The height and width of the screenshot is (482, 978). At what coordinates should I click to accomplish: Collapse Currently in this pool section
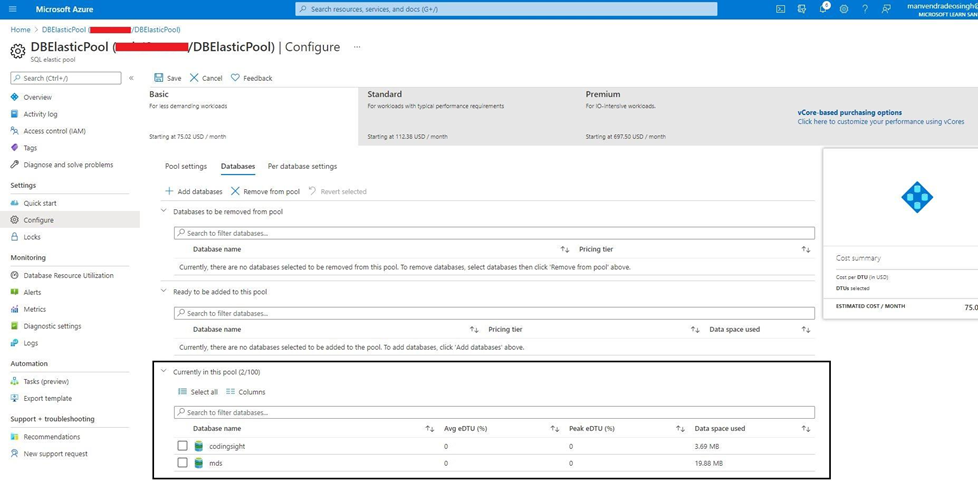coord(164,372)
